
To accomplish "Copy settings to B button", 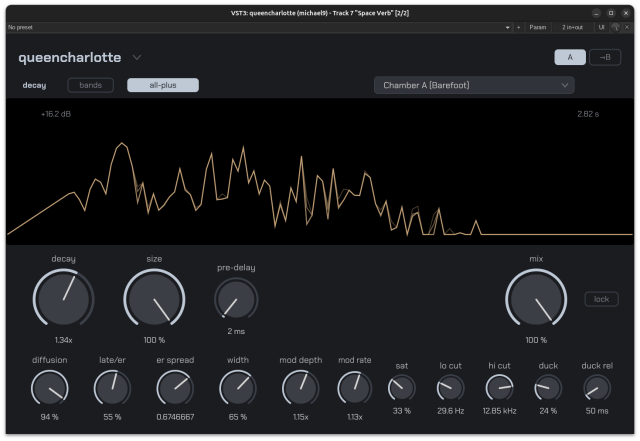I will (x=605, y=57).
